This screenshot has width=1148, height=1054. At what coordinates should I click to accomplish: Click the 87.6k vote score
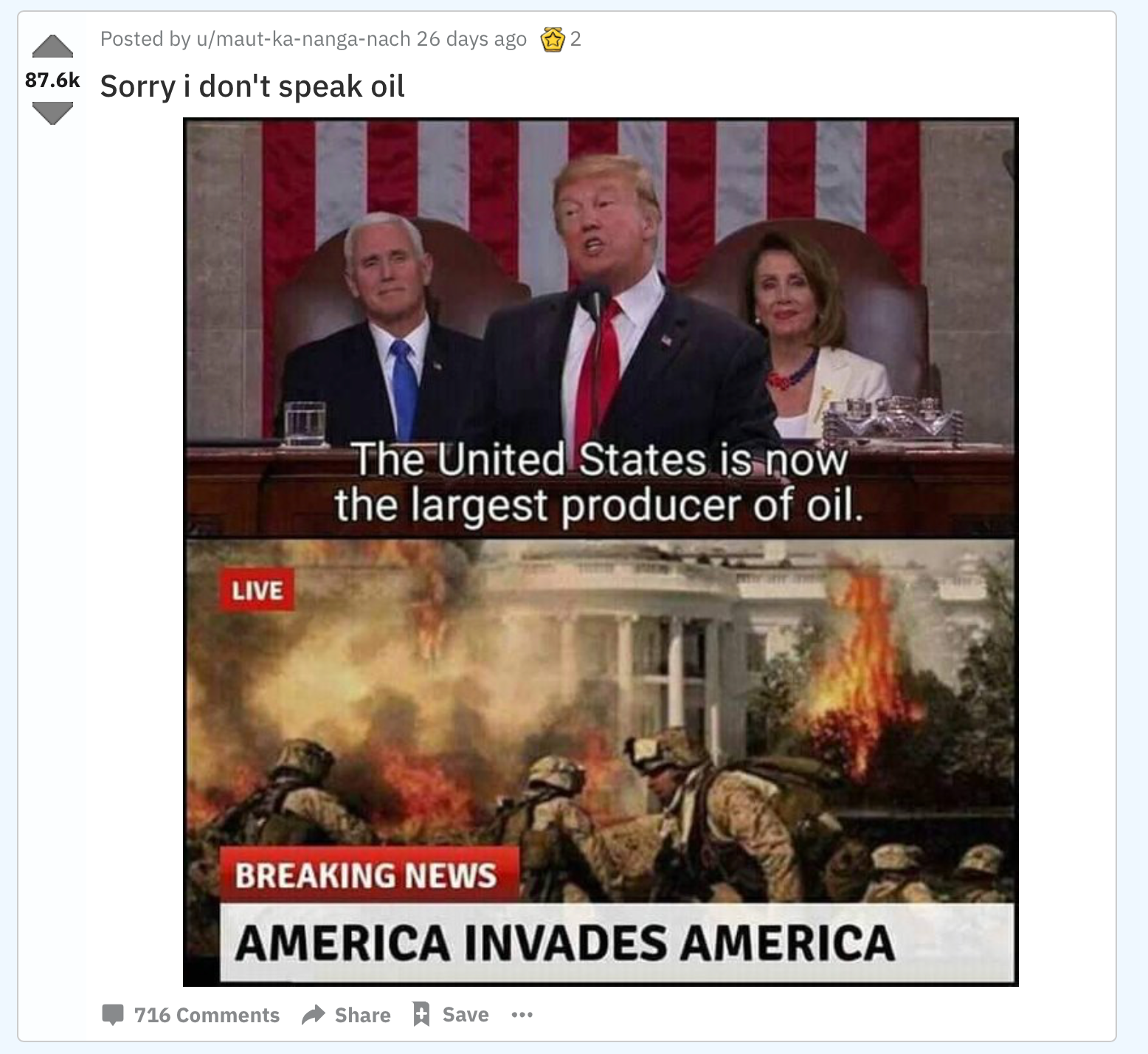pyautogui.click(x=52, y=80)
